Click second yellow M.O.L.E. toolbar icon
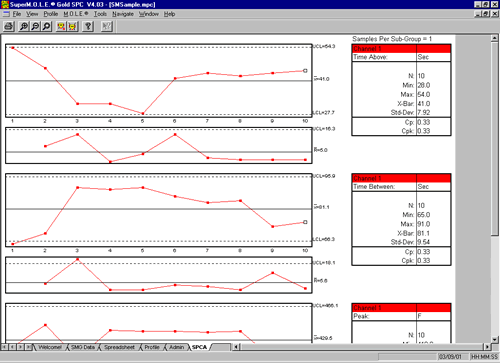The height and width of the screenshot is (363, 500). 72,26
